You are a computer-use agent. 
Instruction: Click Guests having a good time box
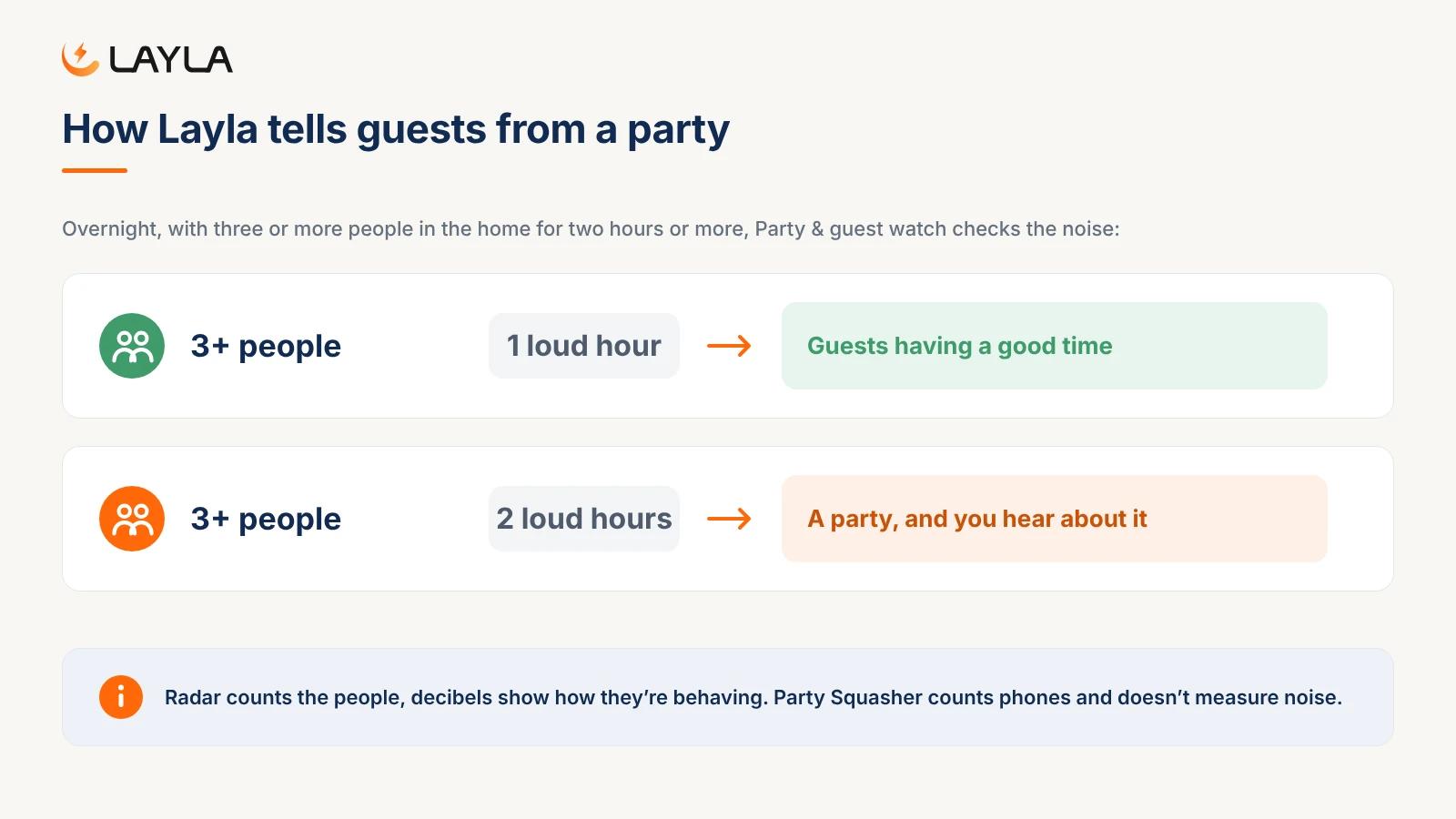click(x=1055, y=346)
